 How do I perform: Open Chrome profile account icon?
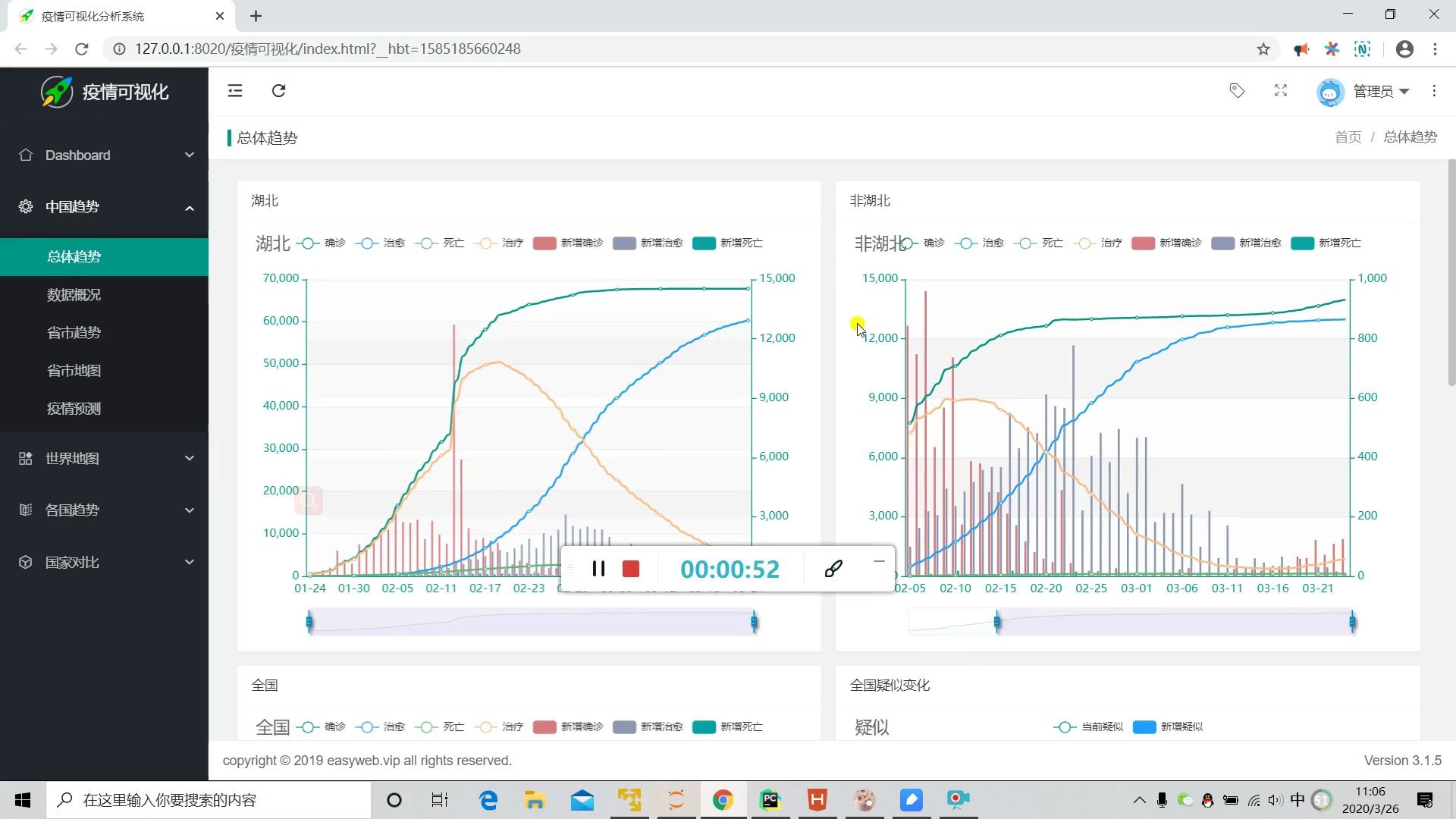click(1404, 49)
